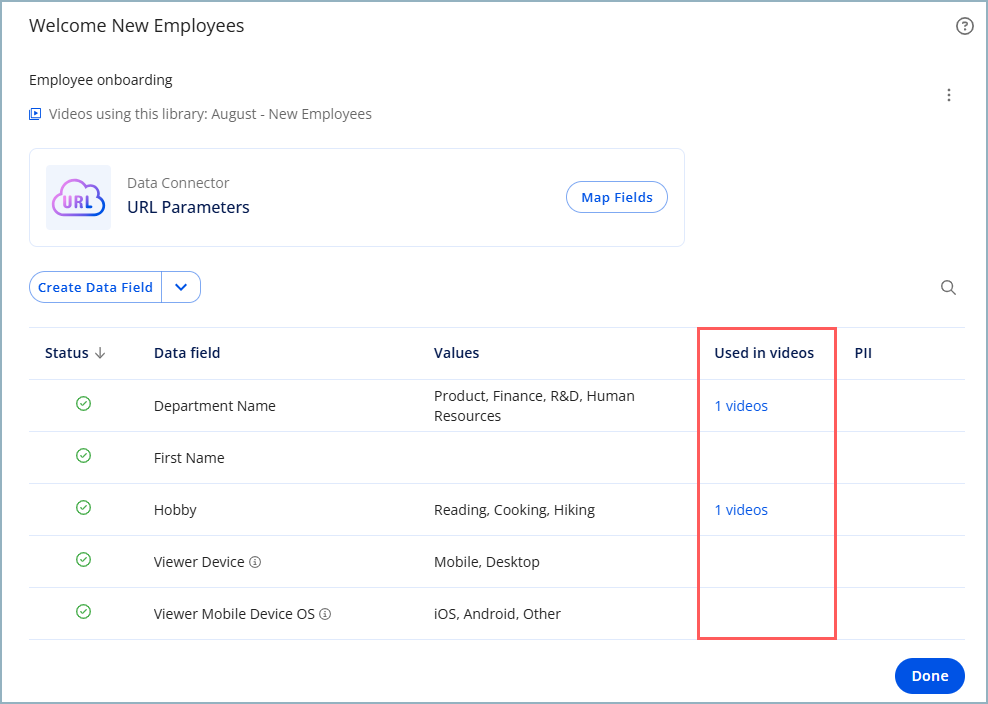Open the help question mark icon
Screen dimensions: 988x704
(965, 26)
